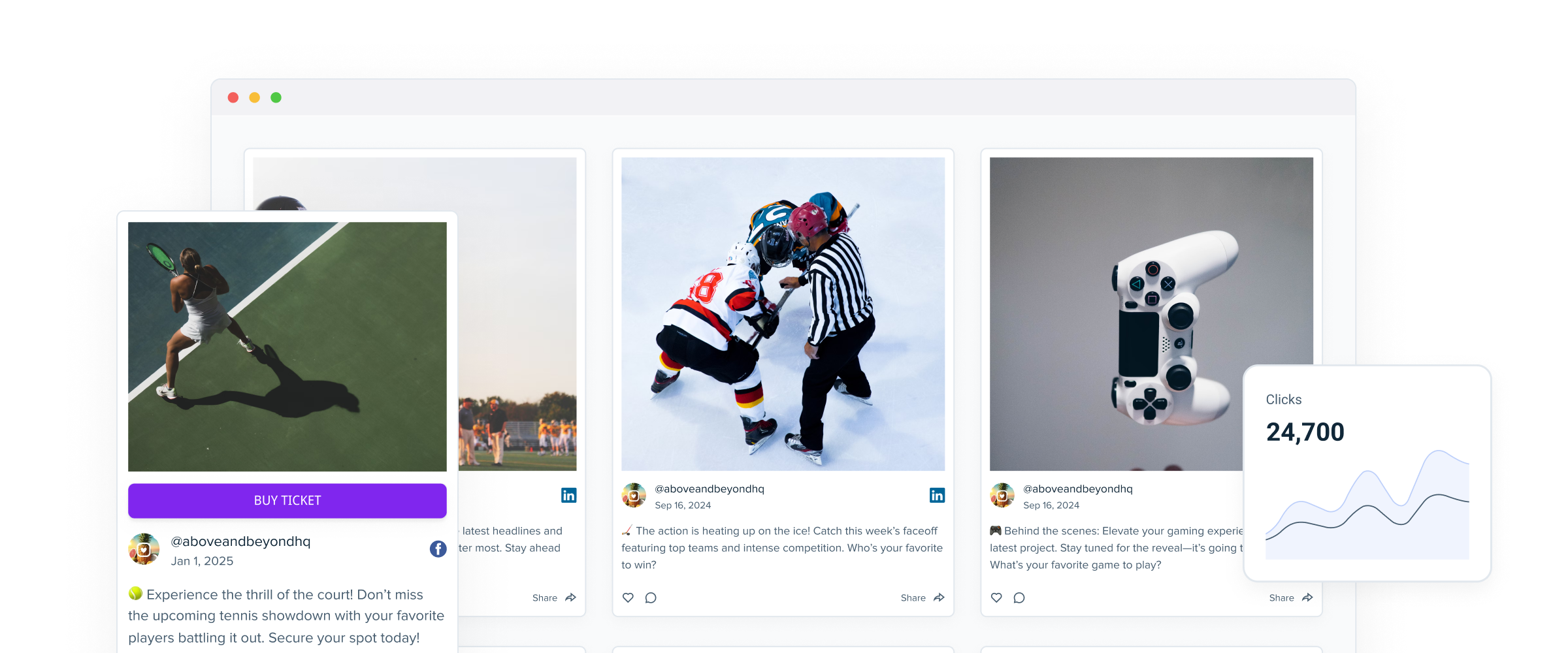Share the headlines post behind tennis card
The width and height of the screenshot is (1568, 653).
click(554, 597)
